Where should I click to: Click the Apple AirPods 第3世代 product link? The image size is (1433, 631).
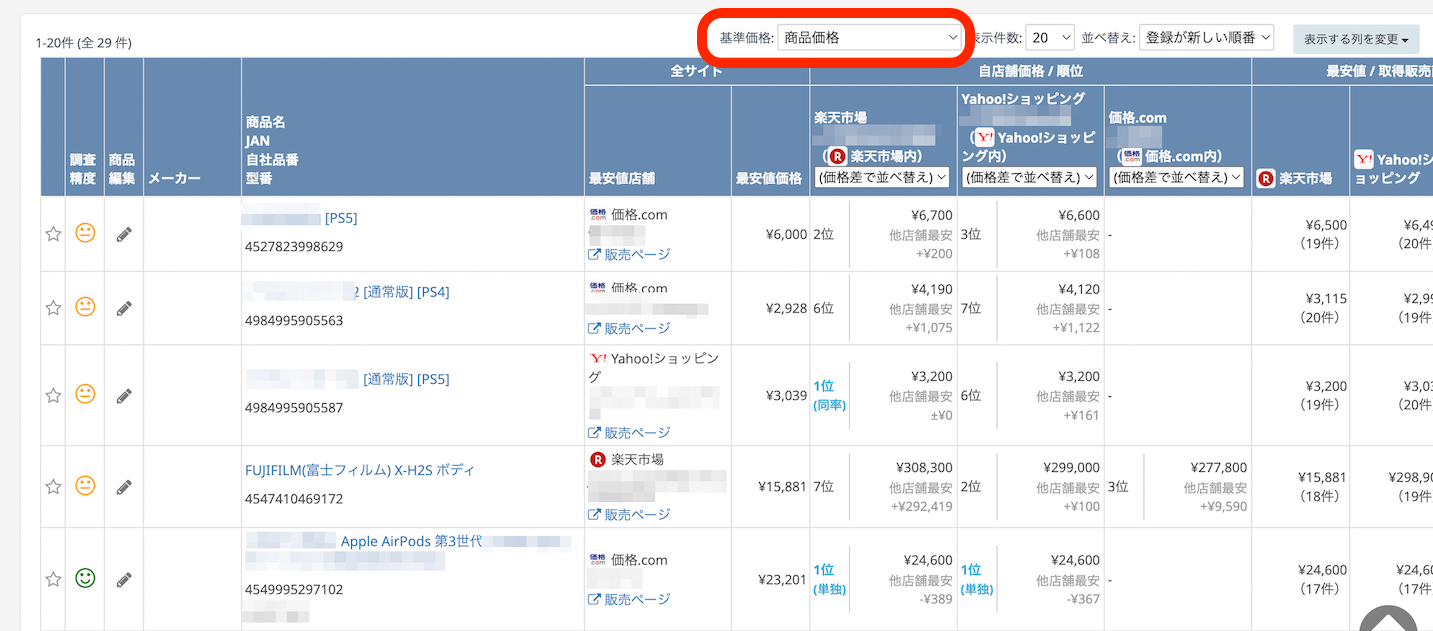tap(411, 541)
